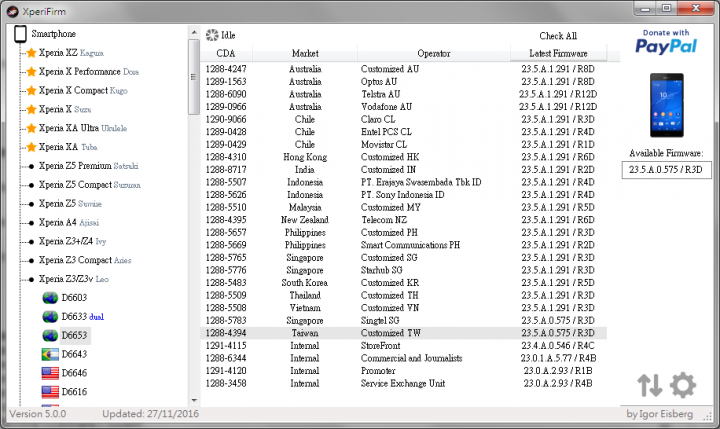Sort by the Operator column header
The image size is (720, 429).
pos(434,54)
